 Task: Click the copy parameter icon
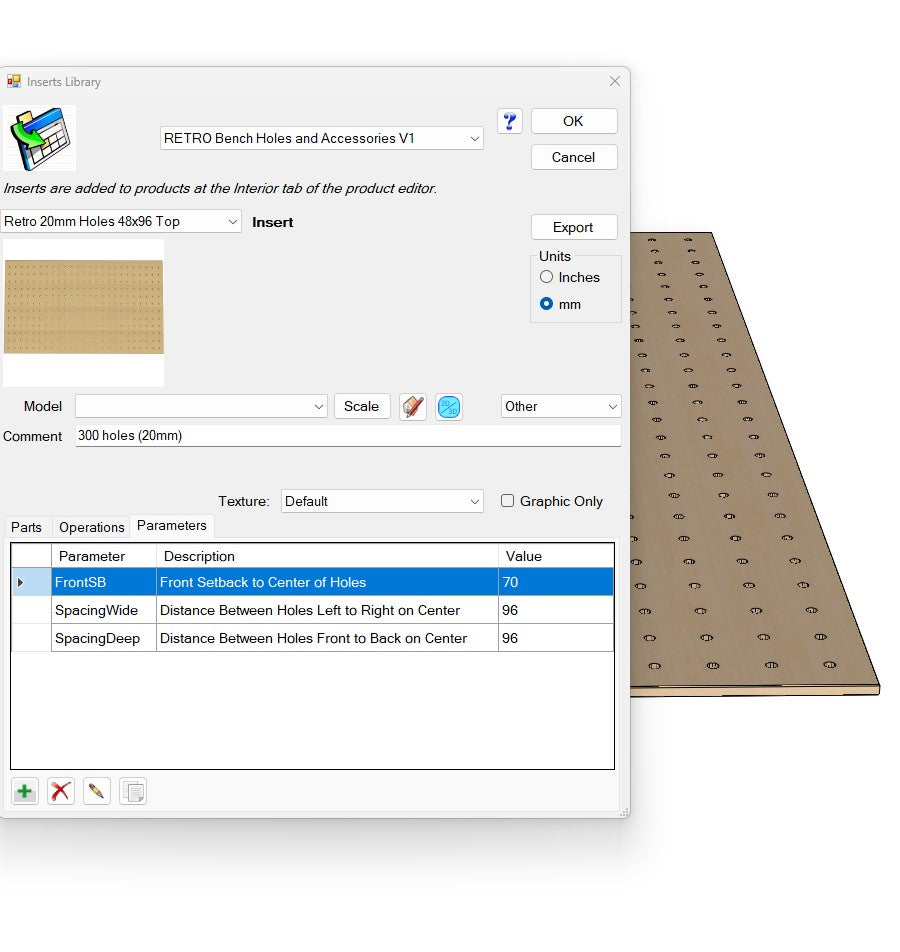tap(133, 792)
